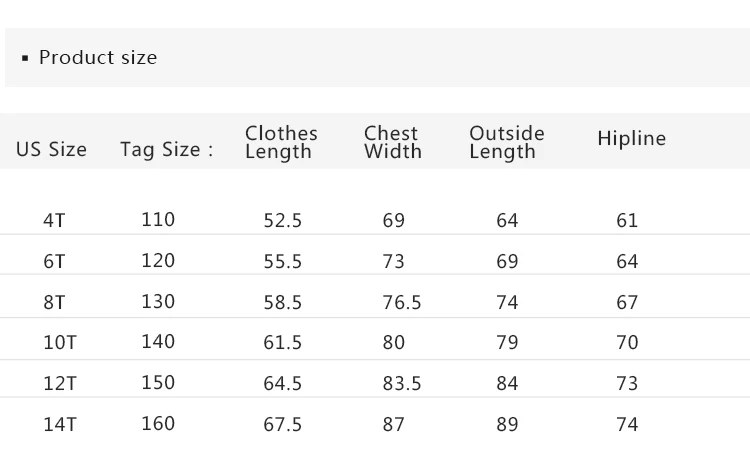Select the 14T size cell
The width and height of the screenshot is (750, 450).
click(59, 424)
